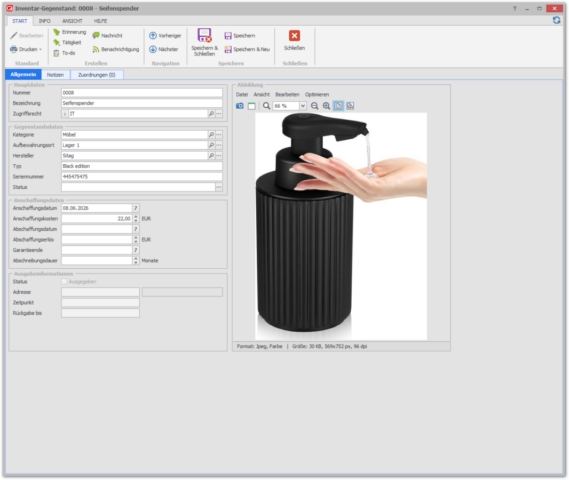Search Hersteller with magnifier icon
Screen dimensions: 569x480
click(x=211, y=156)
